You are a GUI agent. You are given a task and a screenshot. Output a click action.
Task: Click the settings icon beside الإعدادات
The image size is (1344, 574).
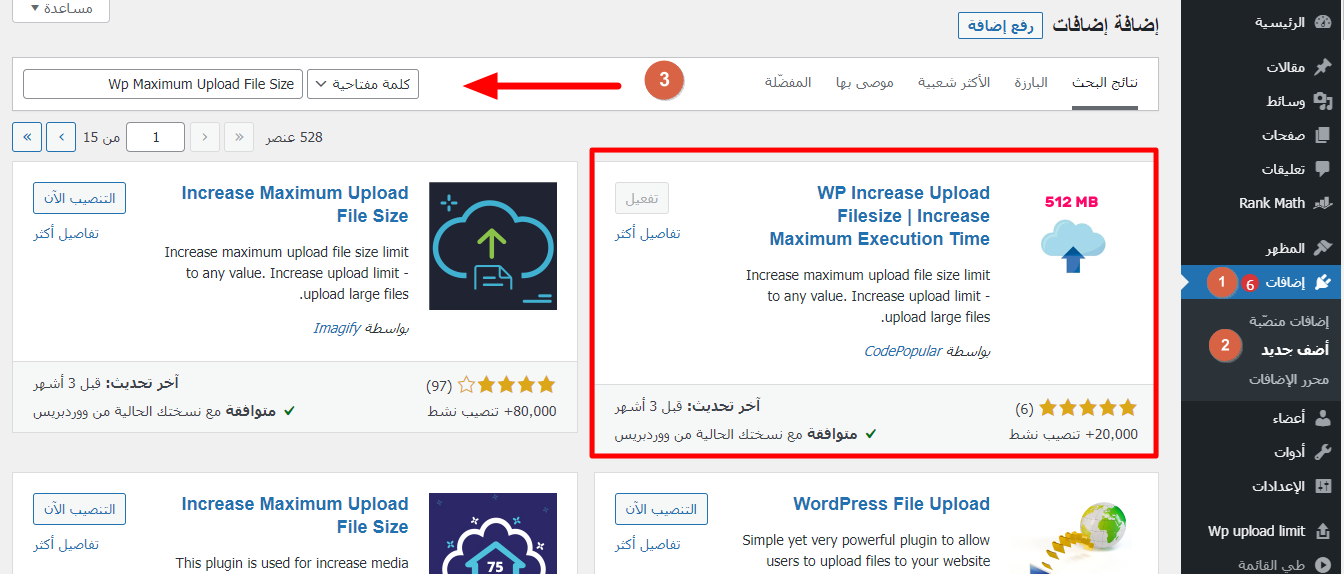(x=1323, y=486)
